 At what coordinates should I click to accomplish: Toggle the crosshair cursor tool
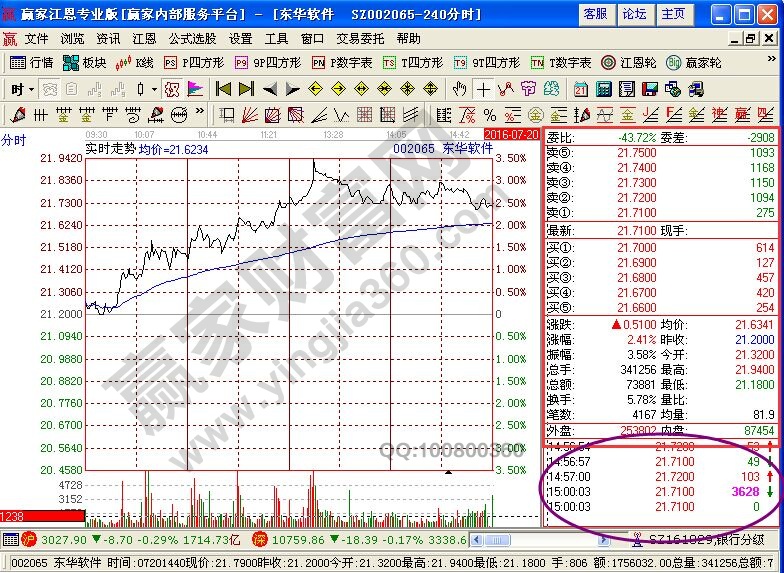(x=484, y=89)
